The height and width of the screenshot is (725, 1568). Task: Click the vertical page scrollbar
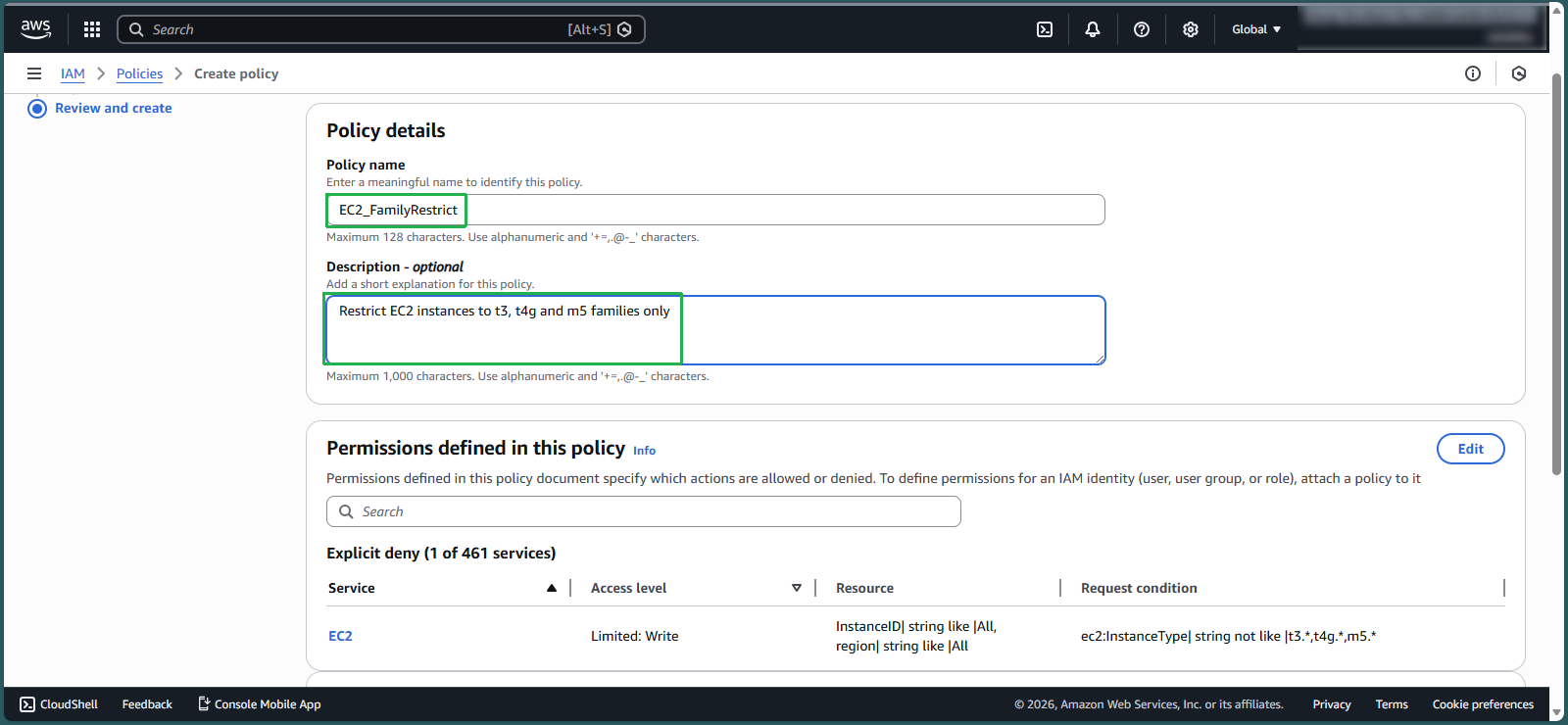1557,274
